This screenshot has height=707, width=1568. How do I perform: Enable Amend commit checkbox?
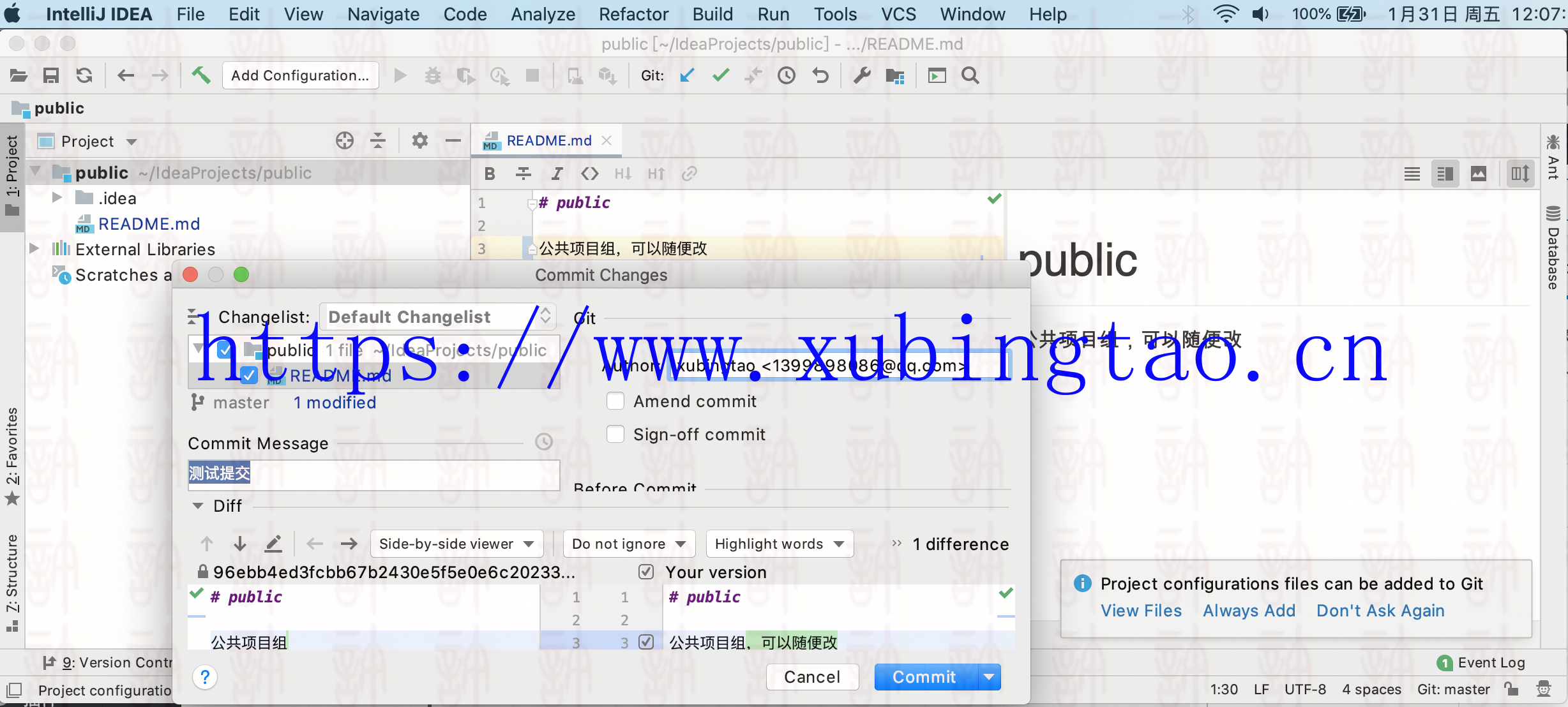[x=615, y=401]
